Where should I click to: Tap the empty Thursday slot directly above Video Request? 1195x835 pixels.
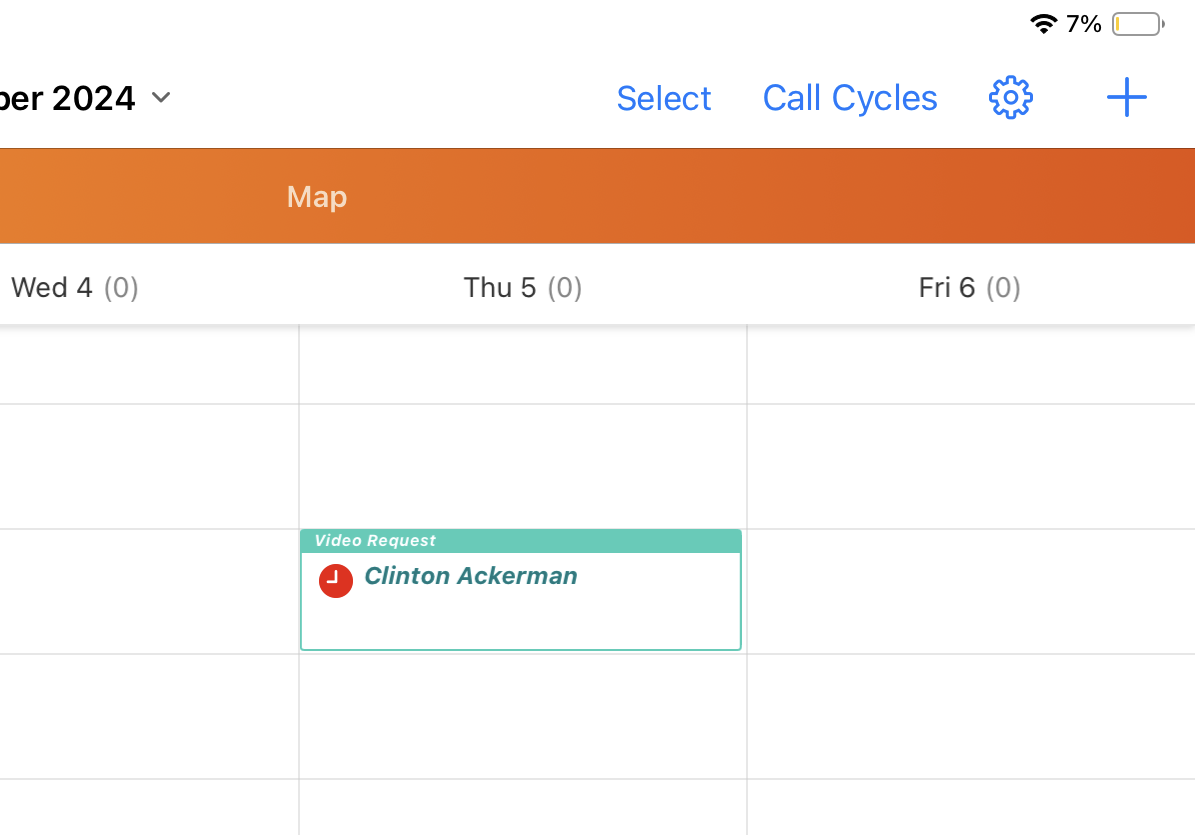coord(522,467)
